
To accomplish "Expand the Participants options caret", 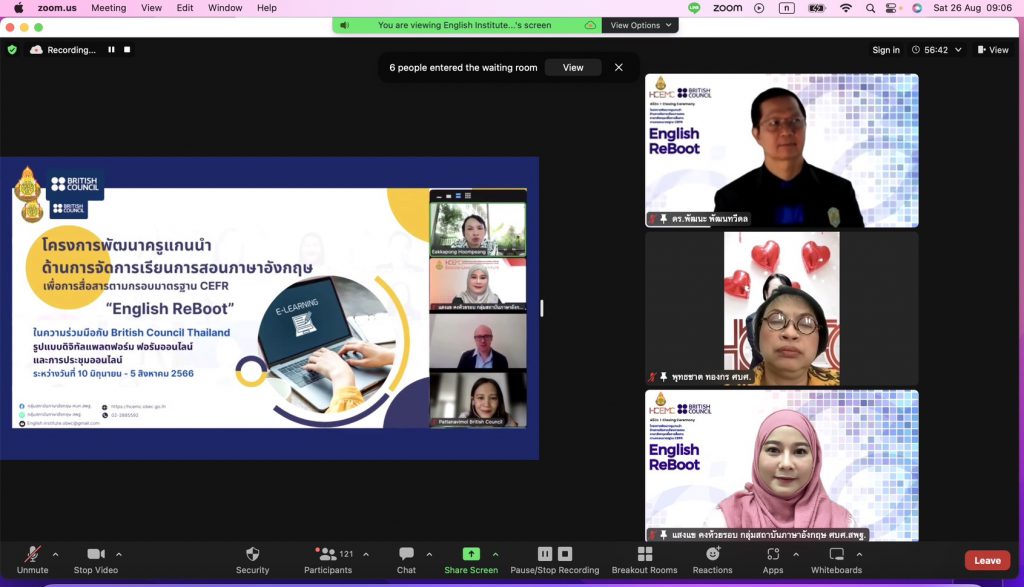I will click(x=366, y=554).
